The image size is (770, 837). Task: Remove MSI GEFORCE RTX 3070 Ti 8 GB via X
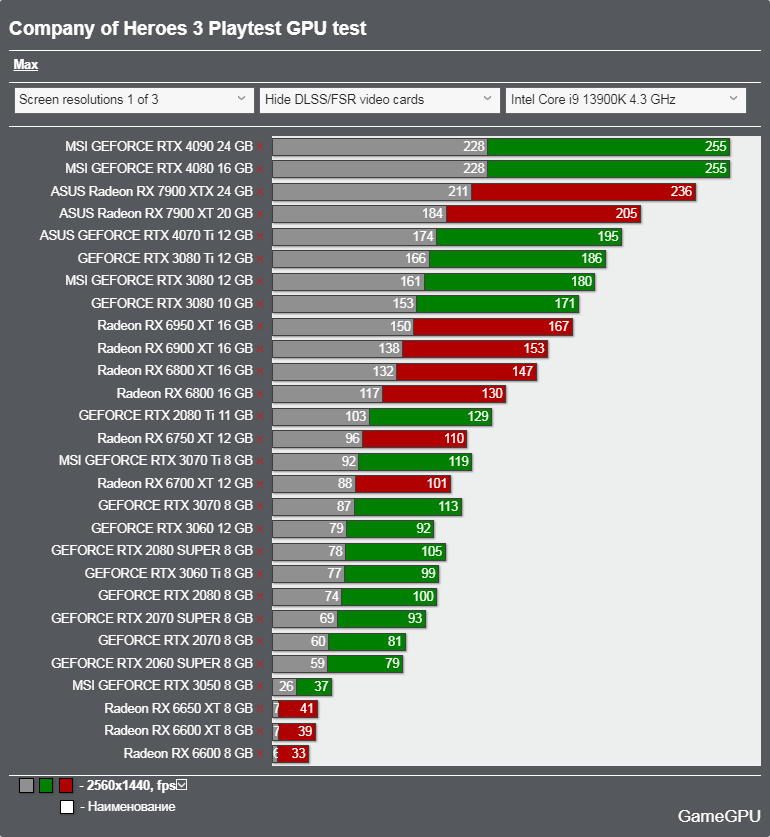pos(260,461)
